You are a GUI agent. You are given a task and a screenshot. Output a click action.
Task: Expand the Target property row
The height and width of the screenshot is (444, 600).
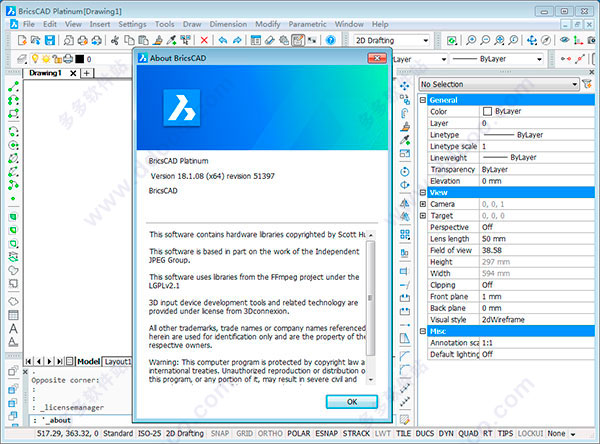tap(423, 215)
